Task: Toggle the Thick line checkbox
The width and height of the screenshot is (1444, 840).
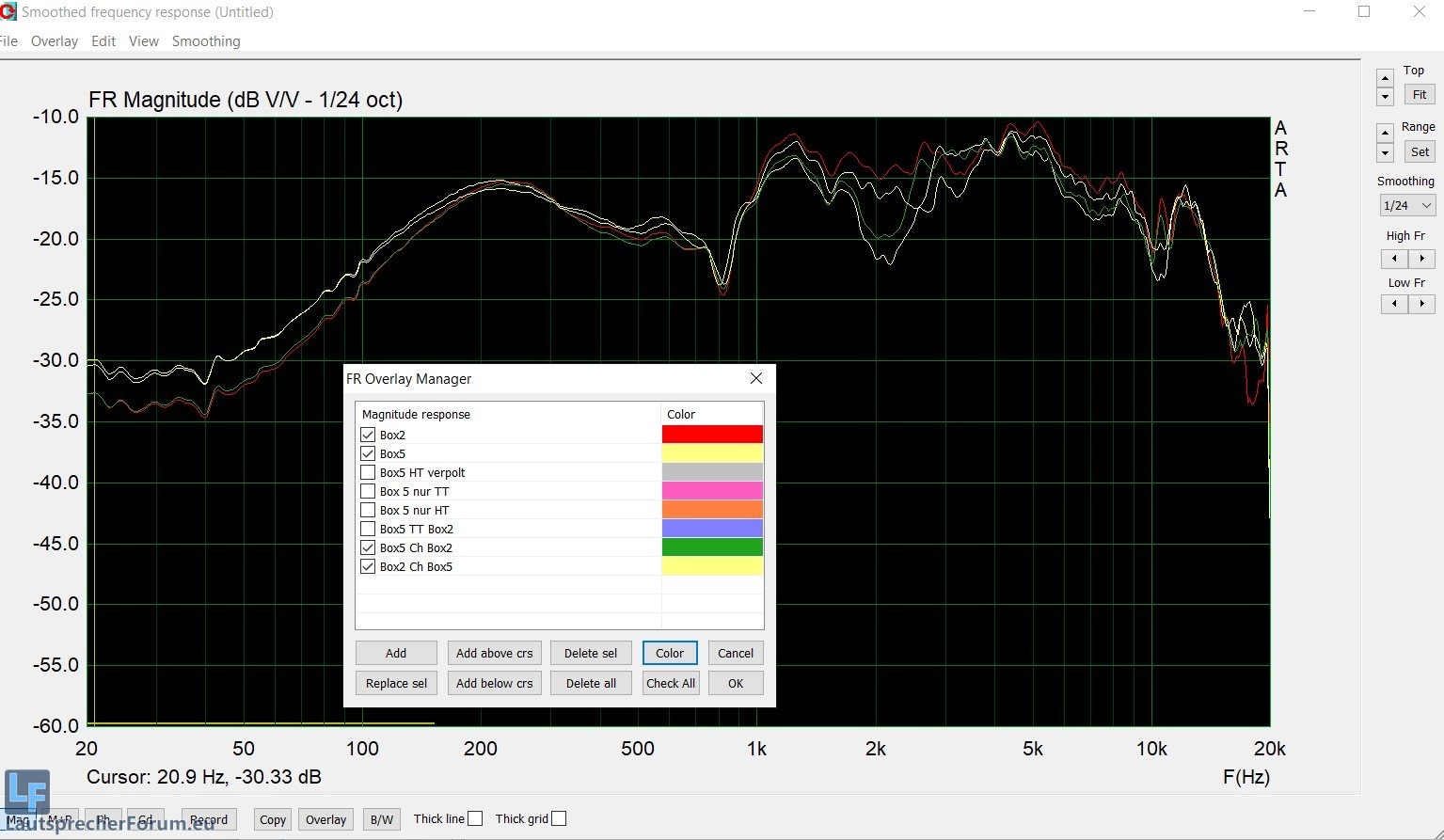Action: click(x=475, y=818)
